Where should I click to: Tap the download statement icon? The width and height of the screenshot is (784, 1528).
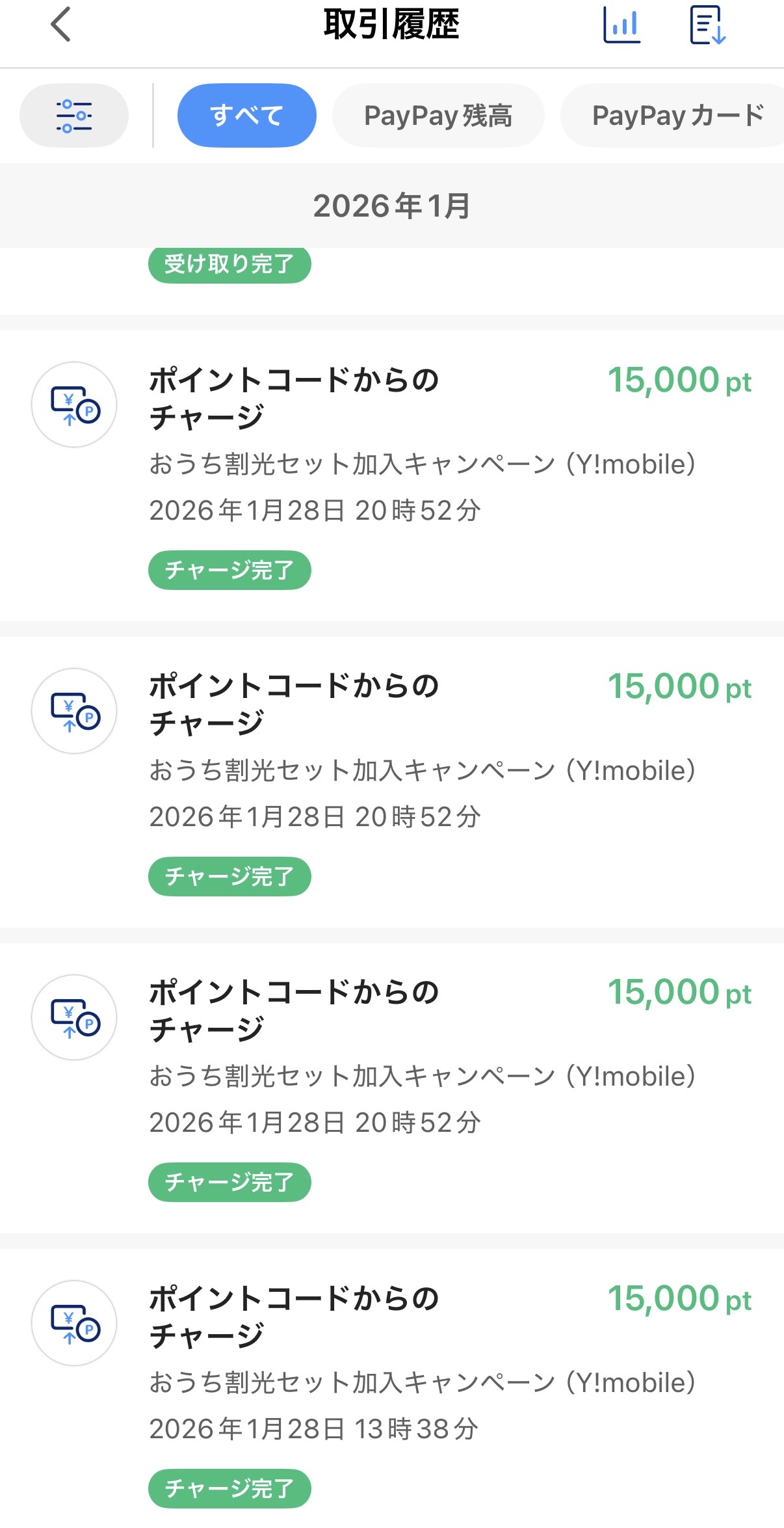(707, 25)
